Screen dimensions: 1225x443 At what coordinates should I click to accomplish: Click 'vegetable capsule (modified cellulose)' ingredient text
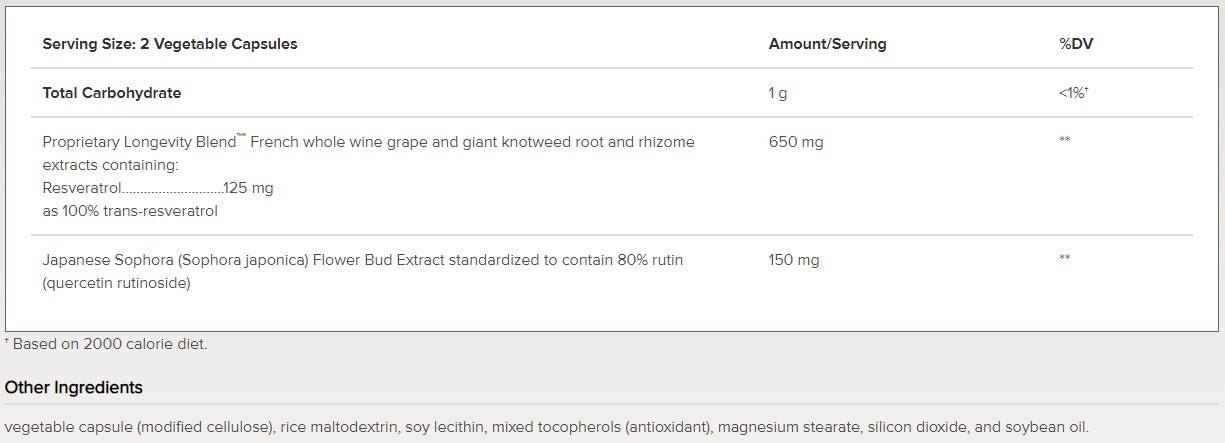coord(139,426)
